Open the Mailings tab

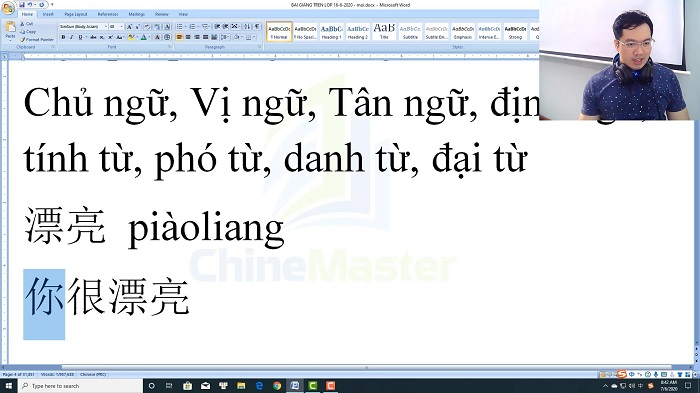click(x=137, y=14)
